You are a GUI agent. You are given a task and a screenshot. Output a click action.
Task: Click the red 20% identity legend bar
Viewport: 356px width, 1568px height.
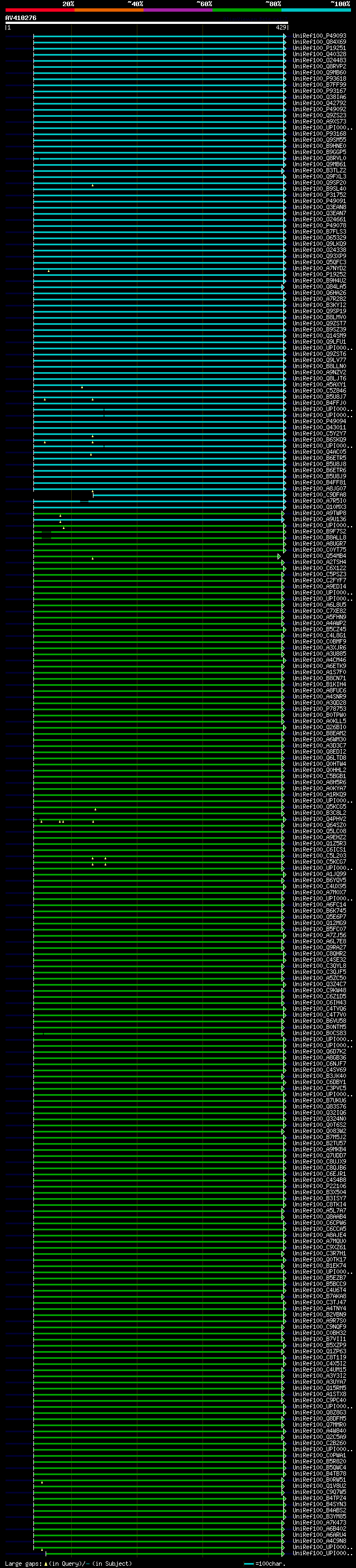(39, 10)
